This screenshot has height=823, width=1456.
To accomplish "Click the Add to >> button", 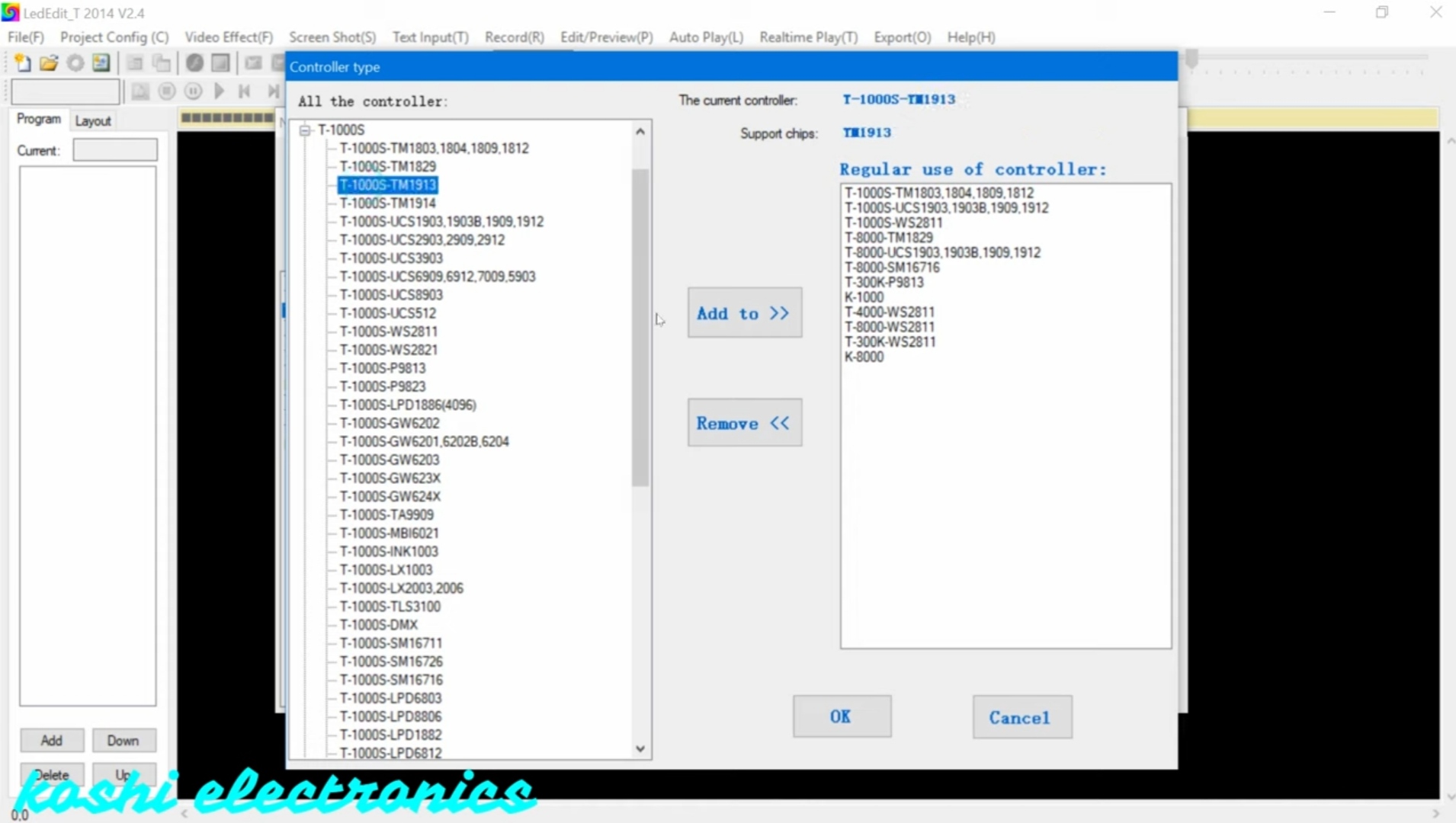I will coord(745,312).
